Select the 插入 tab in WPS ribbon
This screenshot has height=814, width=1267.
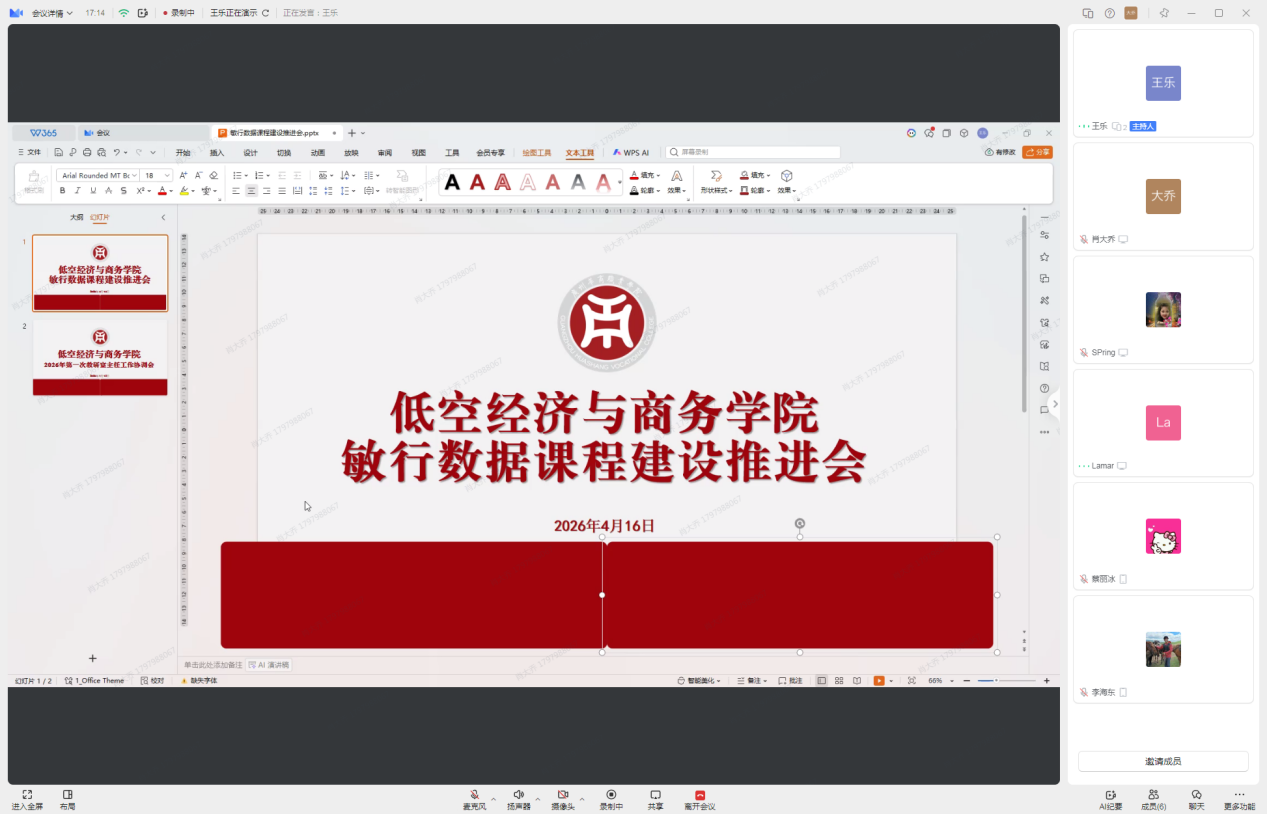click(x=217, y=153)
